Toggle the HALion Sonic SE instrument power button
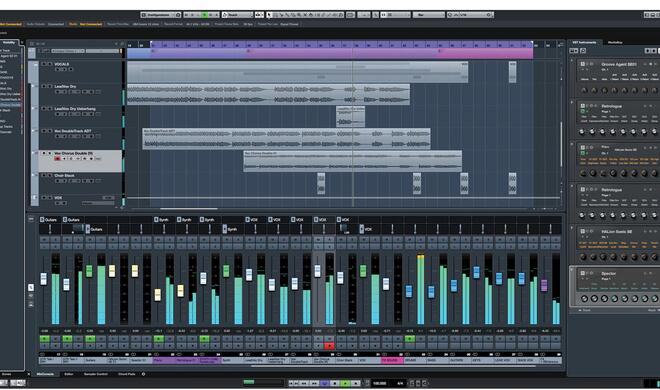Image resolution: width=660 pixels, height=390 pixels. (x=583, y=231)
